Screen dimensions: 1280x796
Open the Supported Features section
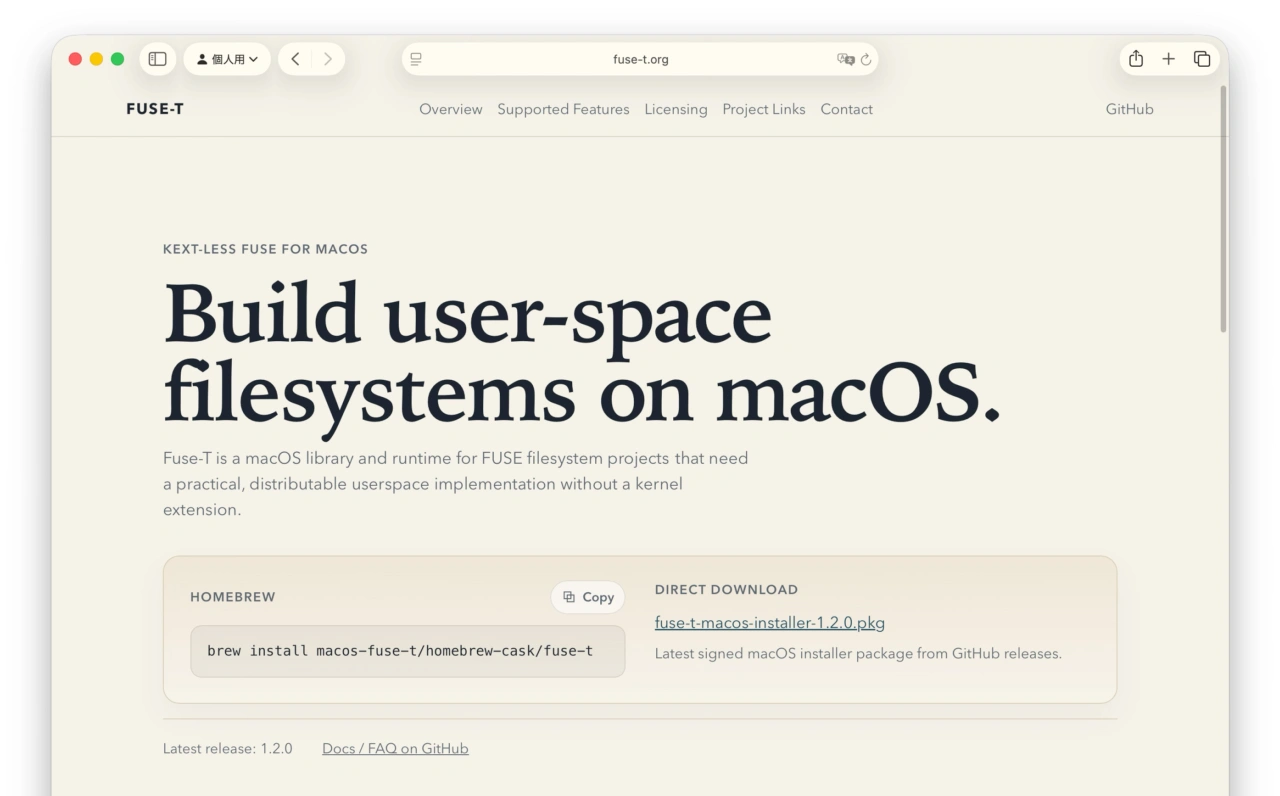point(563,109)
